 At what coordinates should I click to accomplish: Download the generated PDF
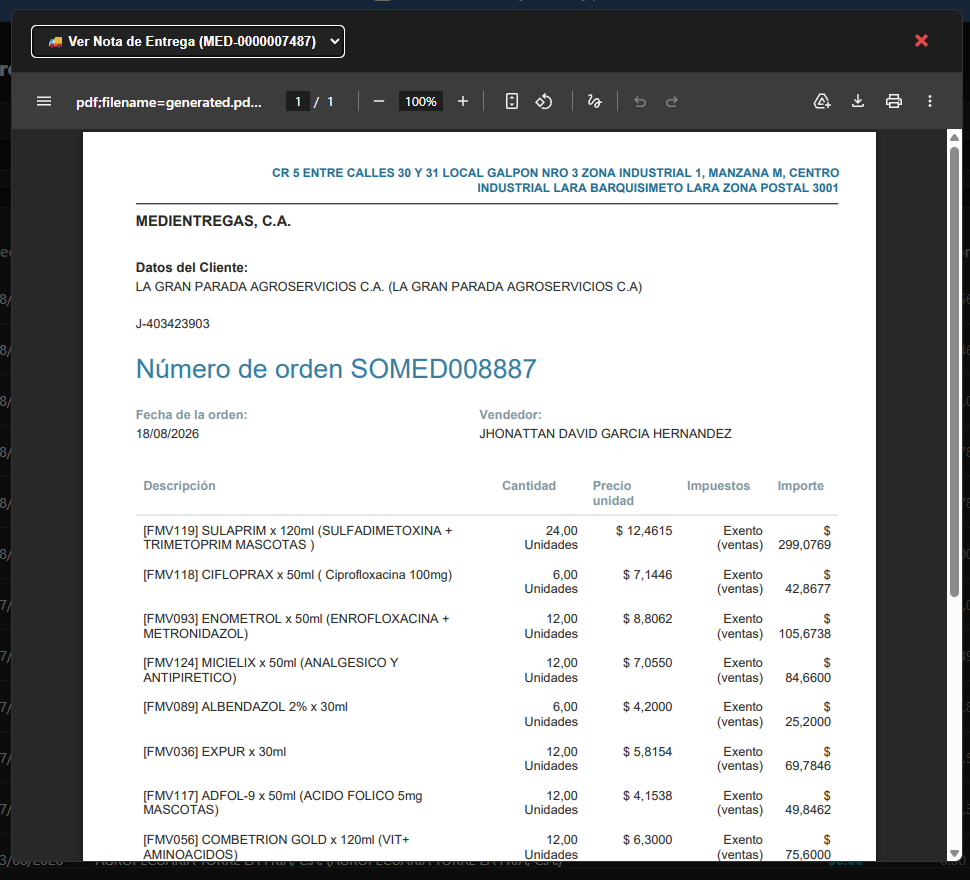[x=858, y=101]
